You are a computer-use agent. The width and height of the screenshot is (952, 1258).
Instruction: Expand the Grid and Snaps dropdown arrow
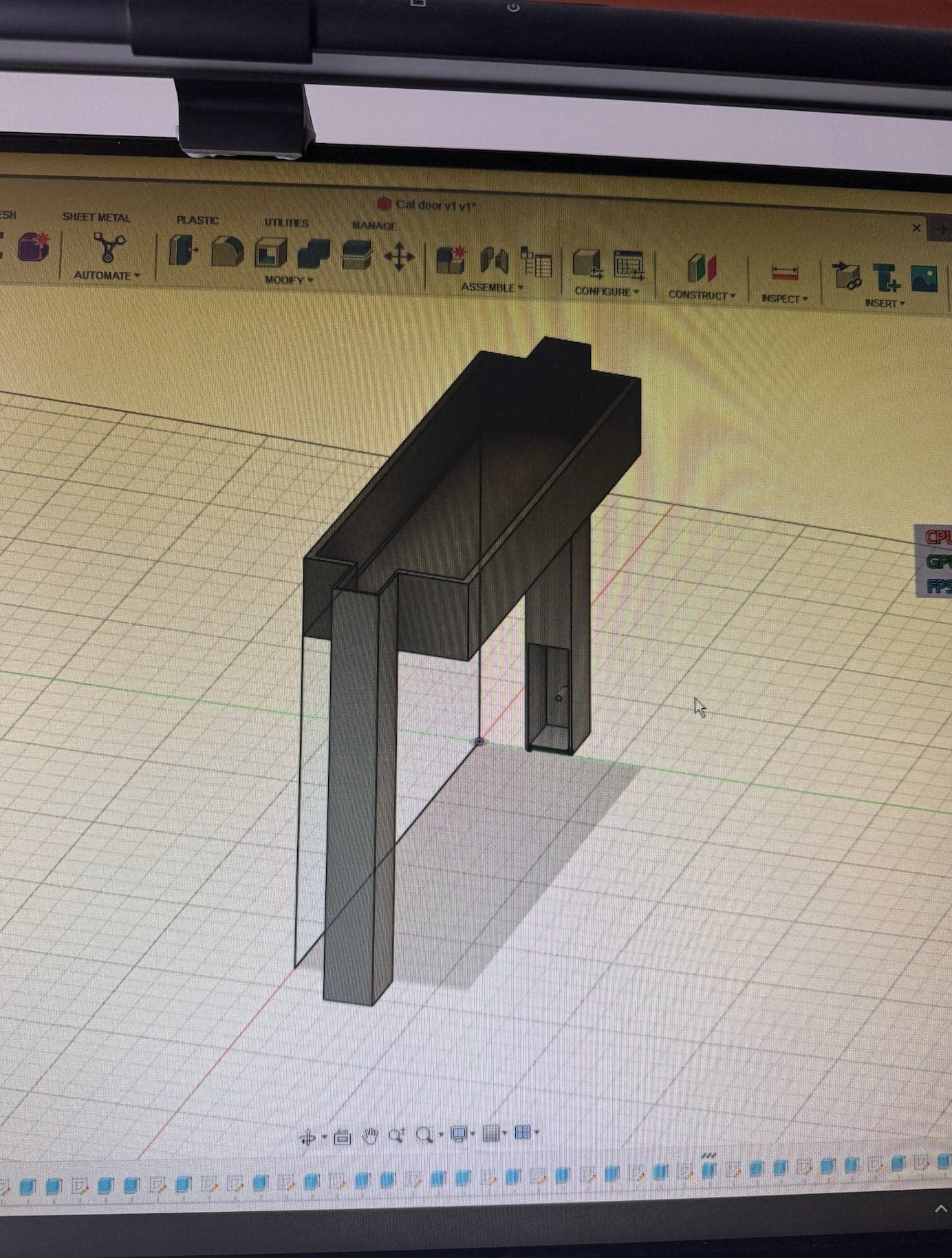pyautogui.click(x=505, y=1133)
